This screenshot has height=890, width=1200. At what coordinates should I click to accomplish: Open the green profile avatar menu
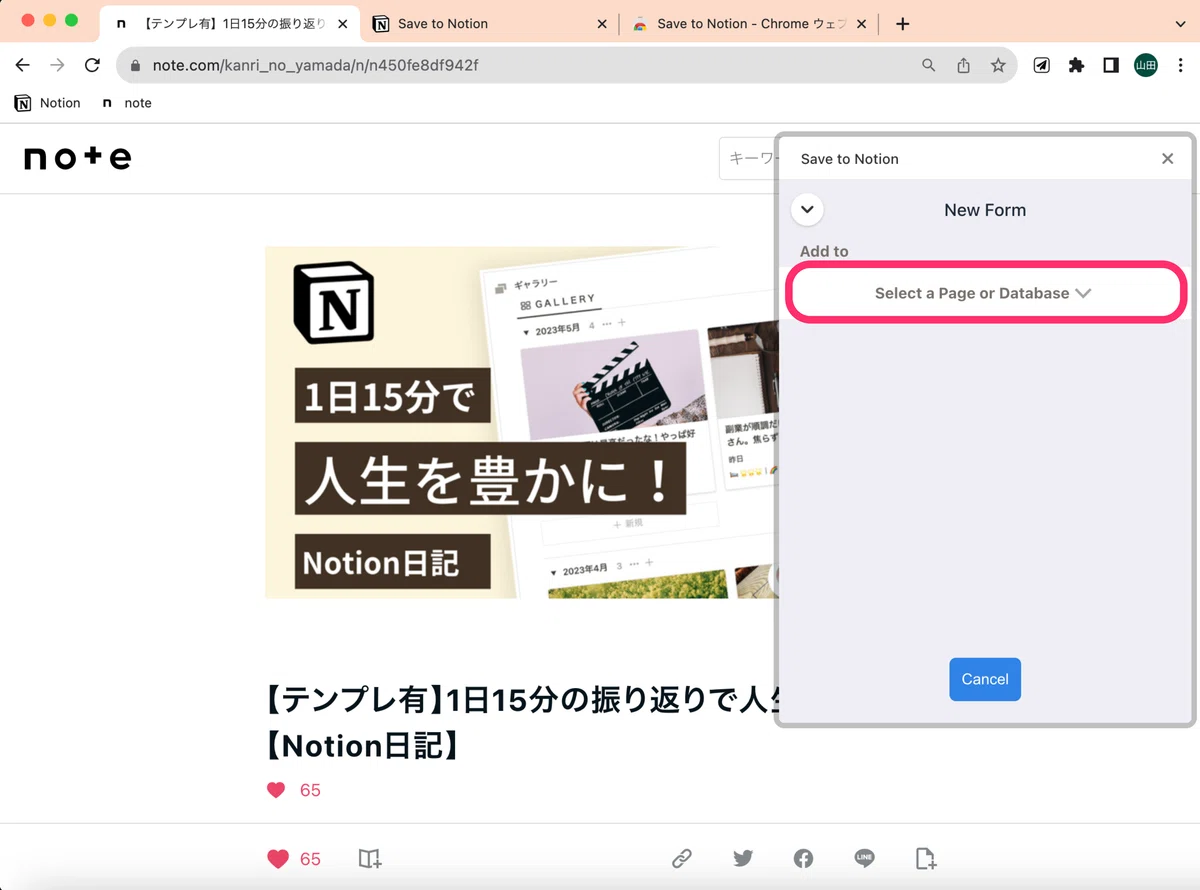coord(1145,65)
